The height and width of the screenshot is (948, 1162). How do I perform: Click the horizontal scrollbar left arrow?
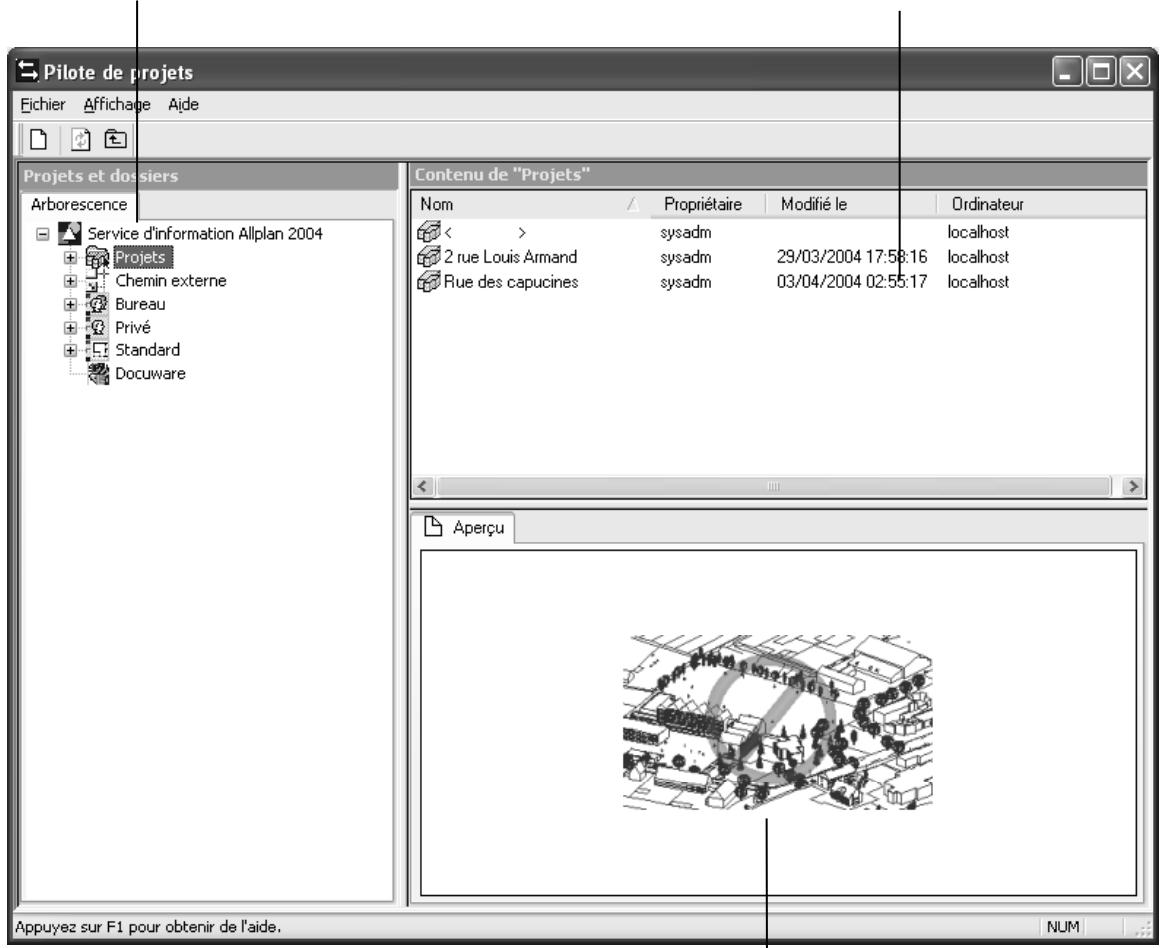pos(422,486)
